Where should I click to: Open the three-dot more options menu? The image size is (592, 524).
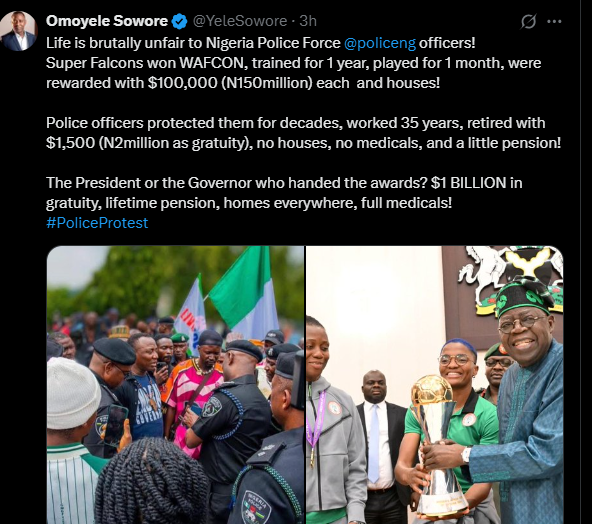coord(554,22)
